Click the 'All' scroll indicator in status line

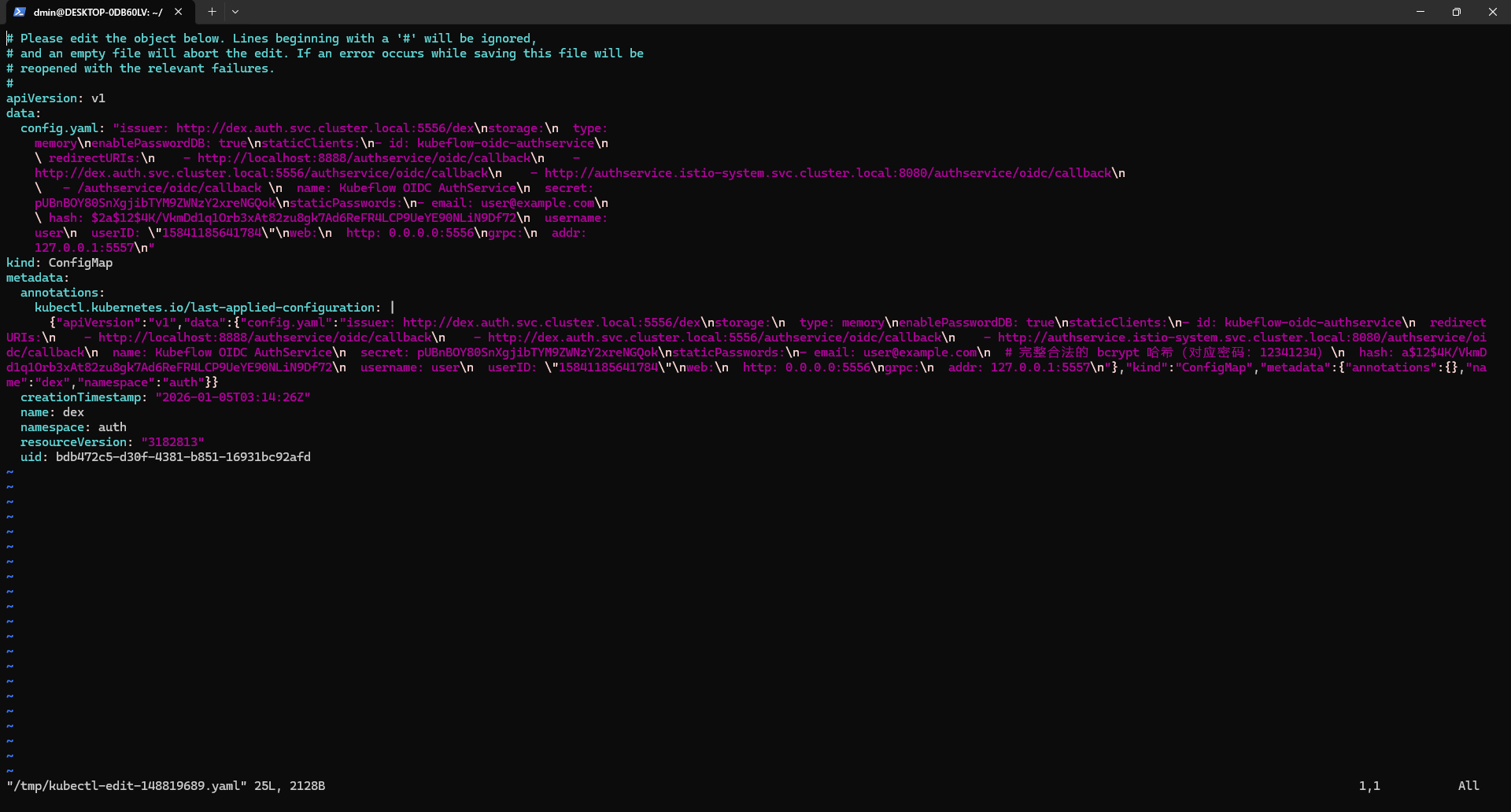[1469, 786]
